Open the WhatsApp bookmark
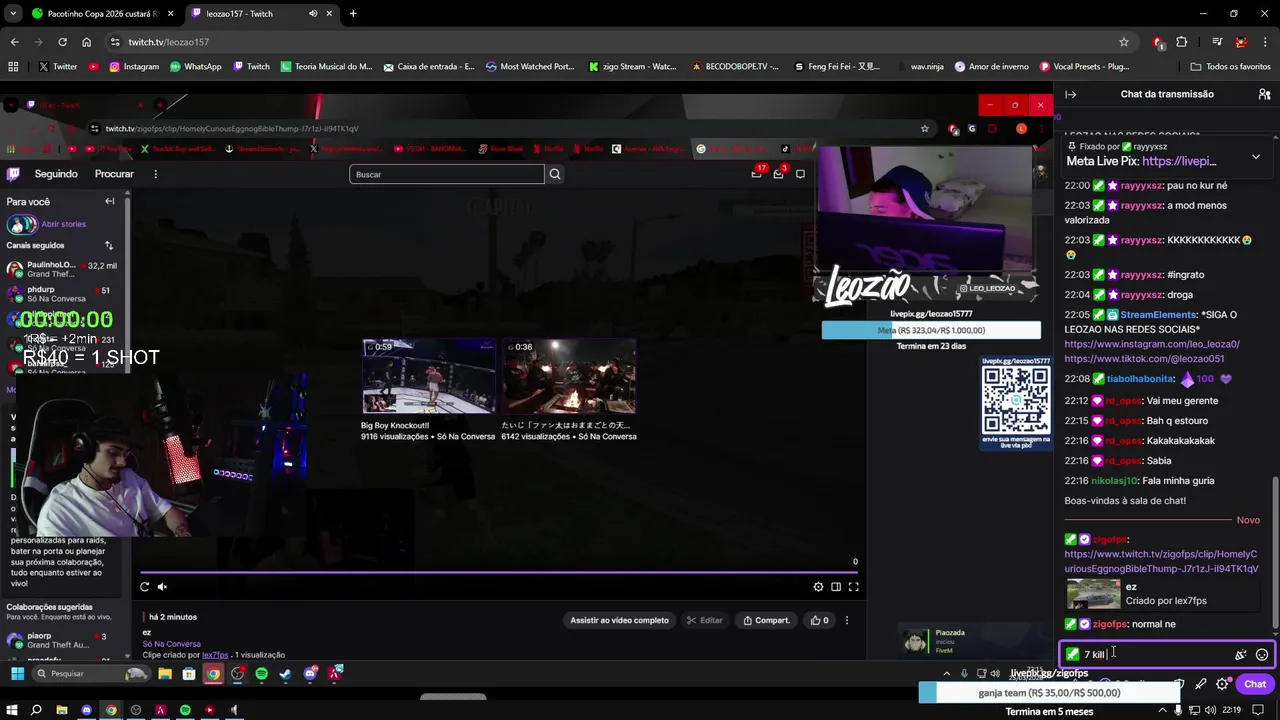The height and width of the screenshot is (720, 1280). coord(196,67)
